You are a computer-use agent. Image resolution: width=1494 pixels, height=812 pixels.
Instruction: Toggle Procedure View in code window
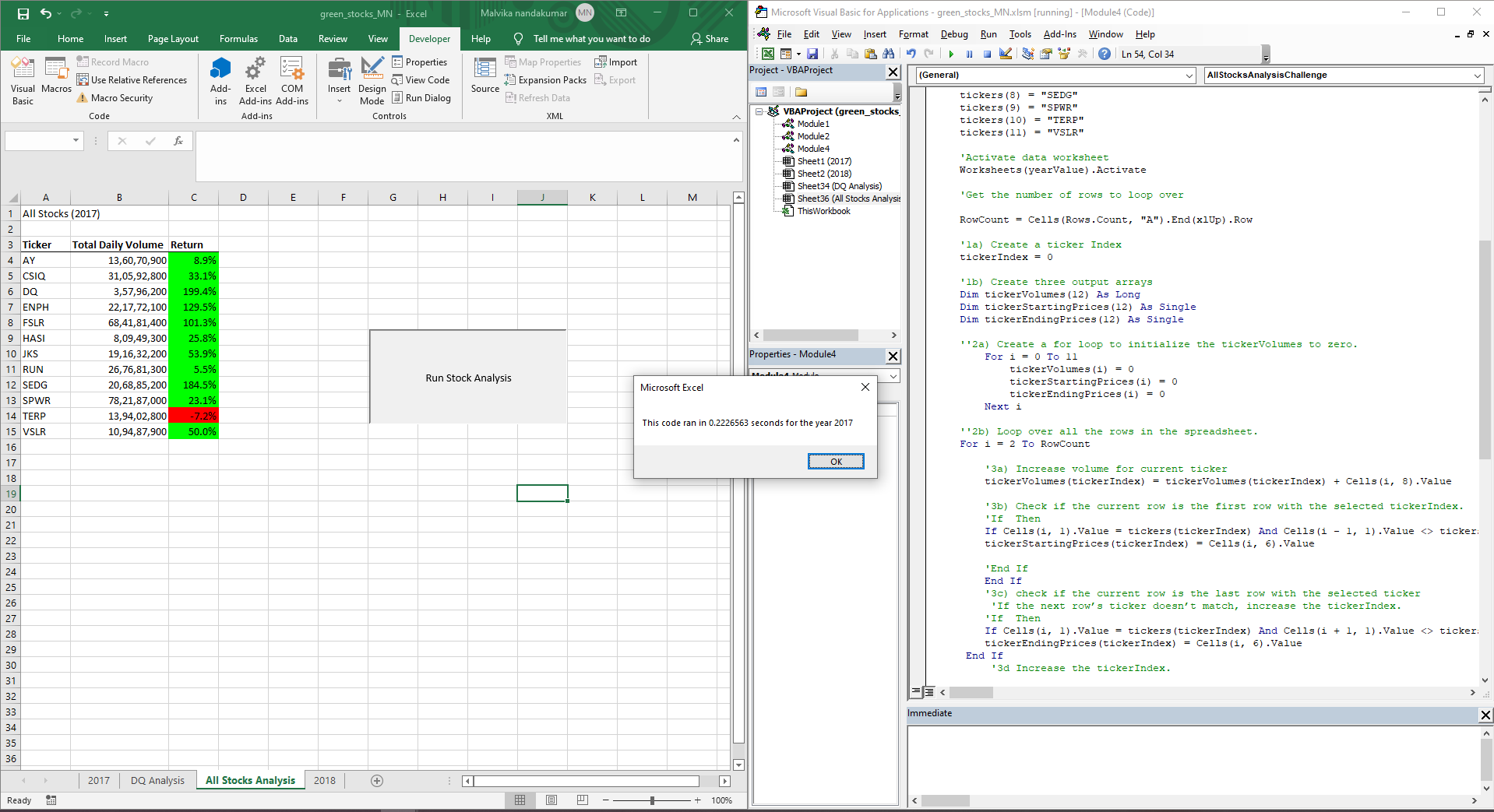[916, 691]
